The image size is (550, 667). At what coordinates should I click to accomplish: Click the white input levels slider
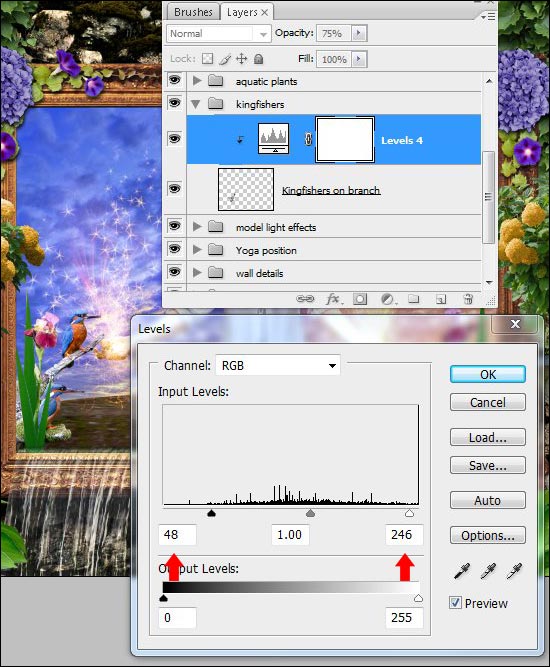click(409, 513)
